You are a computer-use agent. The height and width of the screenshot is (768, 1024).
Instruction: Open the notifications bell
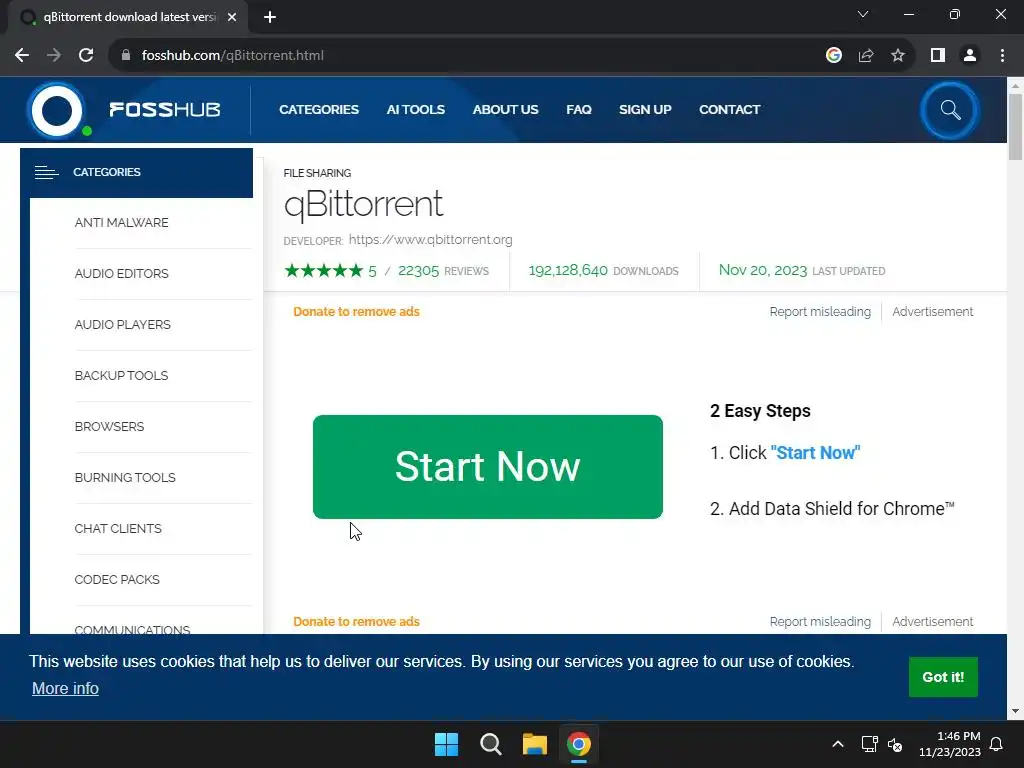tap(997, 744)
